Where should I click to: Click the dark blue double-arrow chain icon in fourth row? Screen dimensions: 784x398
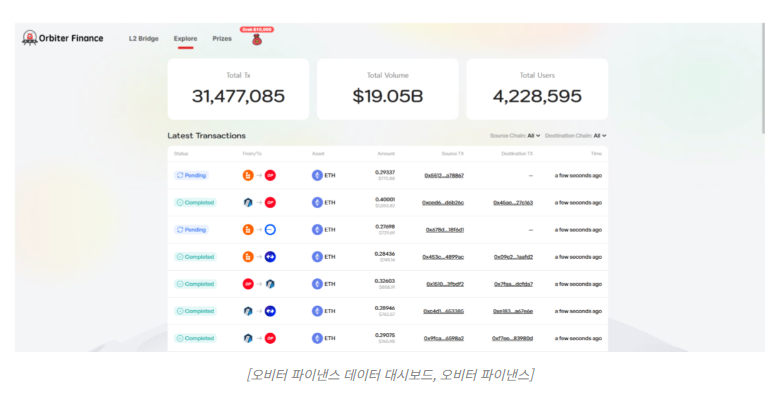click(x=270, y=256)
